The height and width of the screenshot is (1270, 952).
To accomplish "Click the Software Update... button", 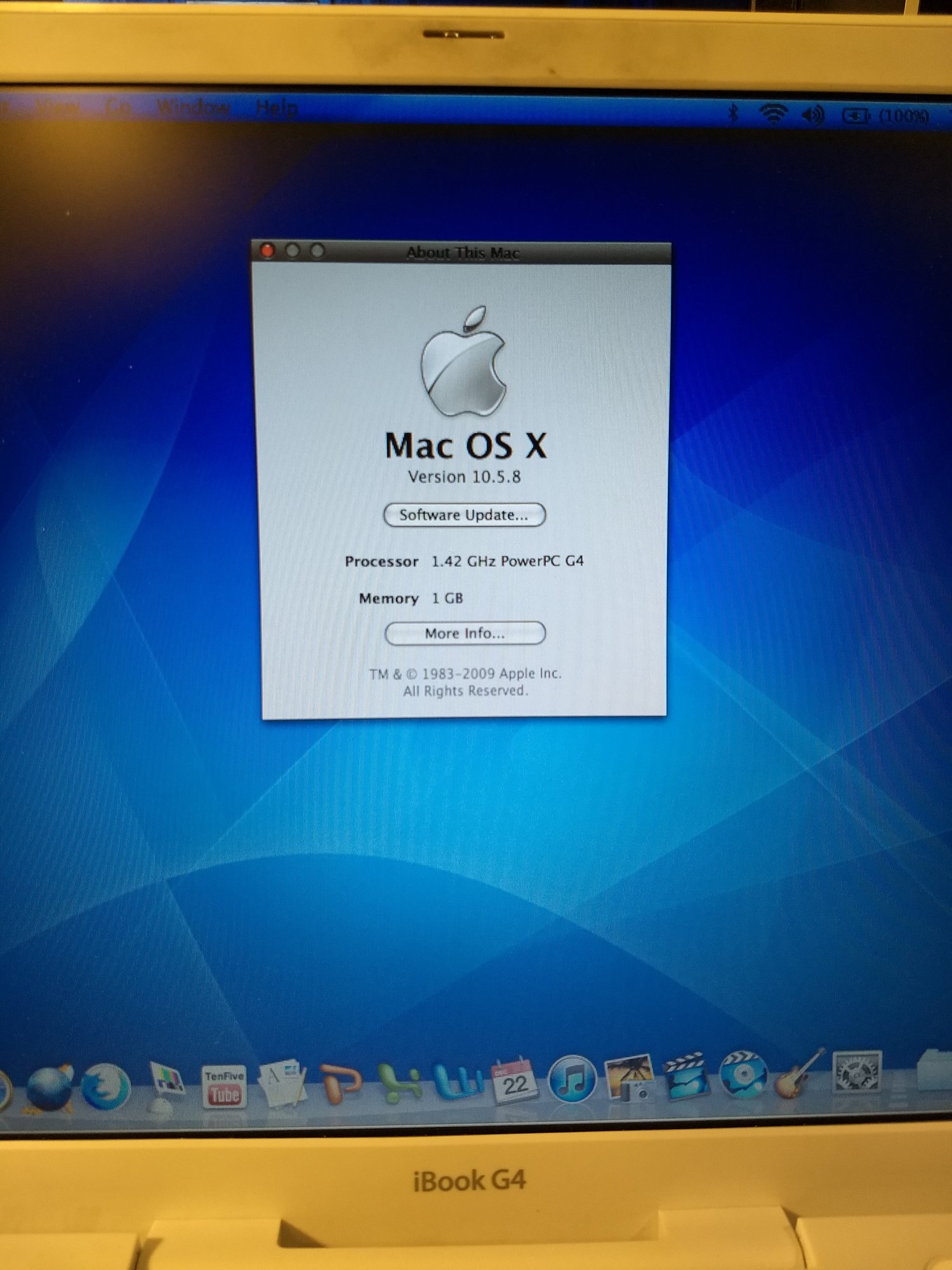I will [465, 514].
